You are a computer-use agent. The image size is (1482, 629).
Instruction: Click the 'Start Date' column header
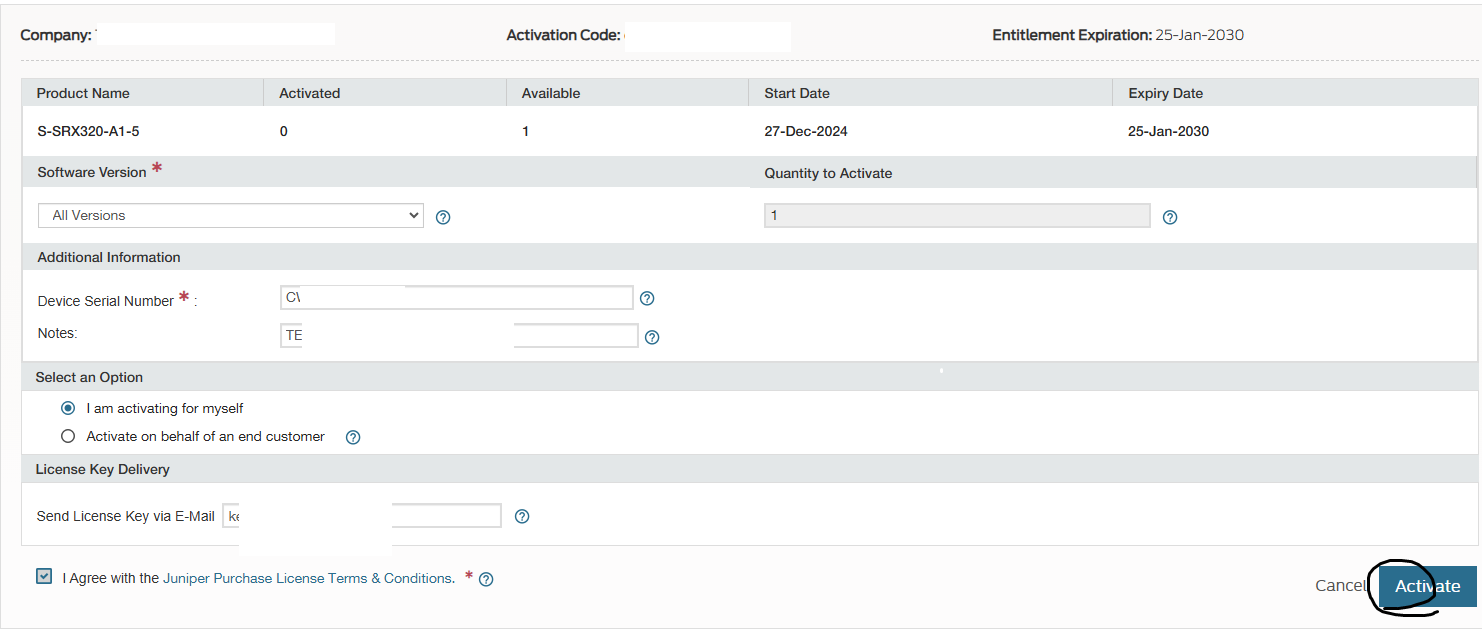click(797, 93)
